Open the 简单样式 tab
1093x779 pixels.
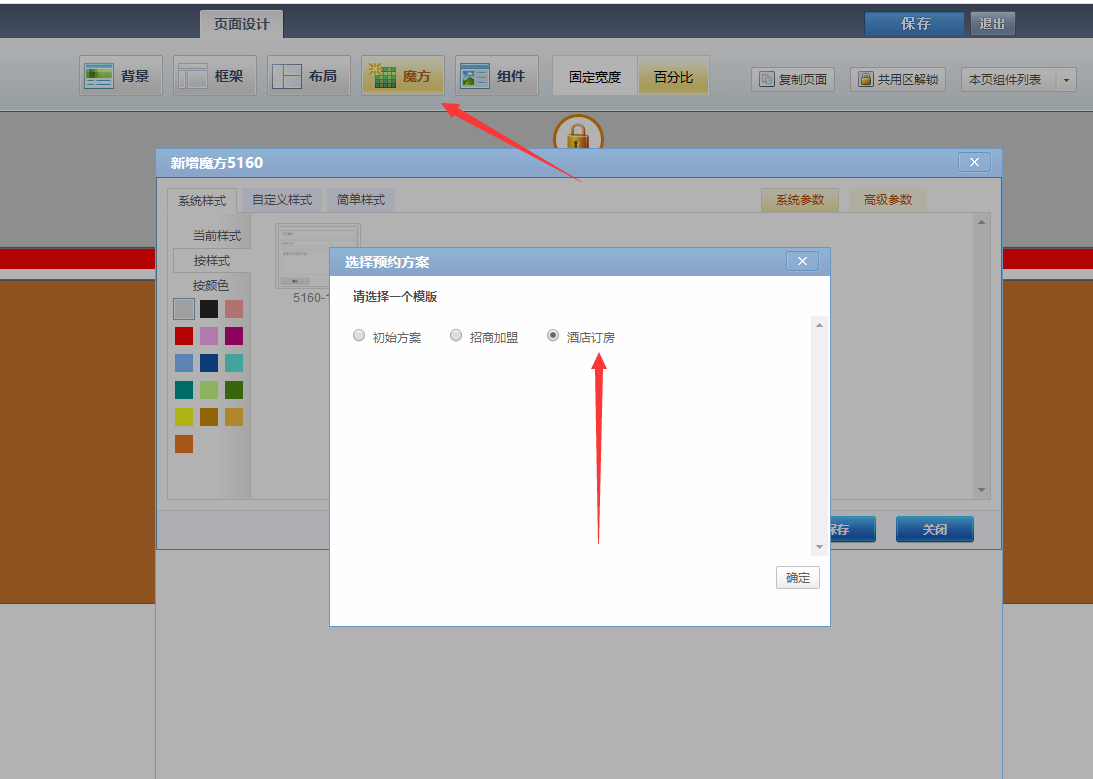tap(360, 200)
